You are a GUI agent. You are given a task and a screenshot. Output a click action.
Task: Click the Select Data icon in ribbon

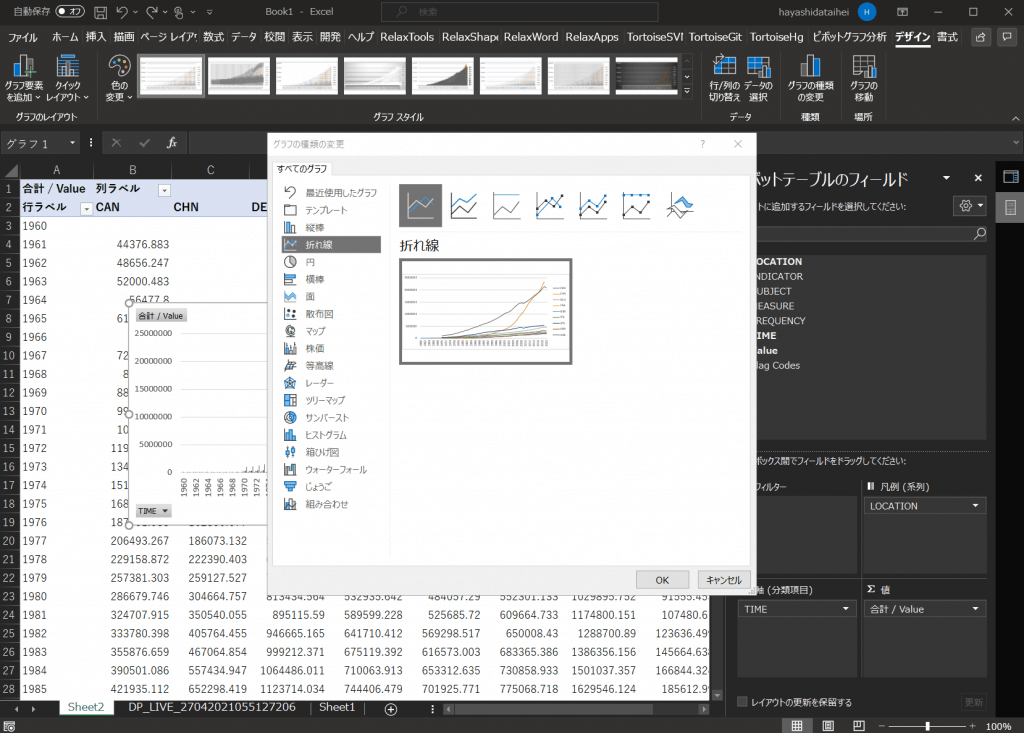coord(758,78)
